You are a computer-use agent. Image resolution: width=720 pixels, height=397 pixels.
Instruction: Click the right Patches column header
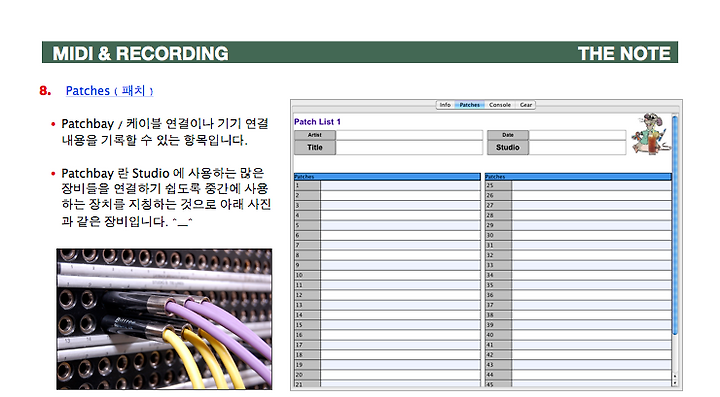click(x=578, y=177)
